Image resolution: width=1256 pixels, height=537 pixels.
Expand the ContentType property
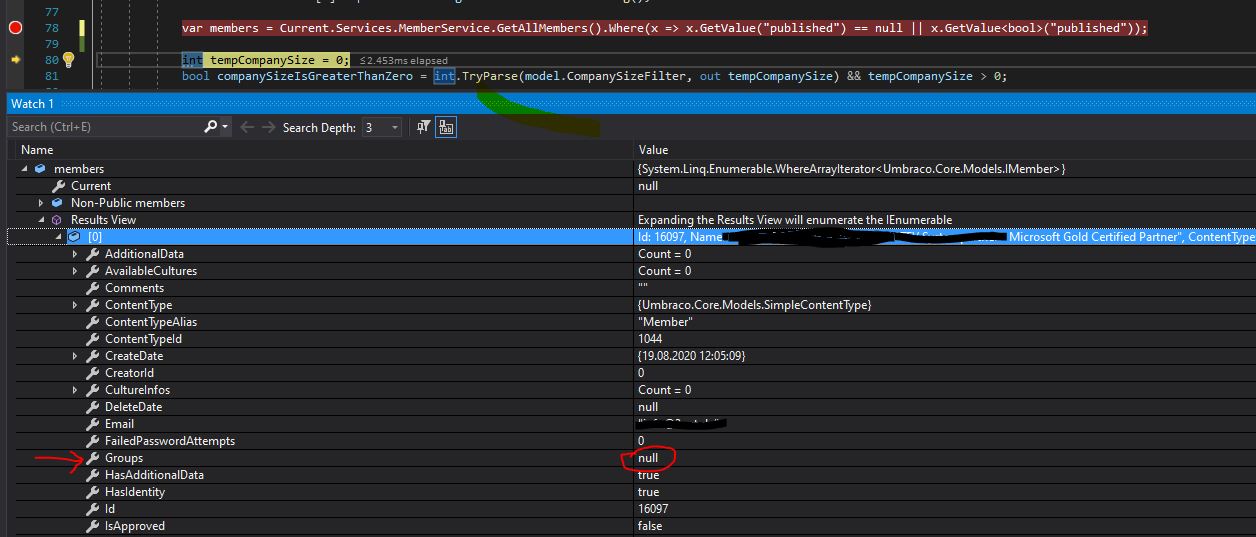click(x=75, y=305)
